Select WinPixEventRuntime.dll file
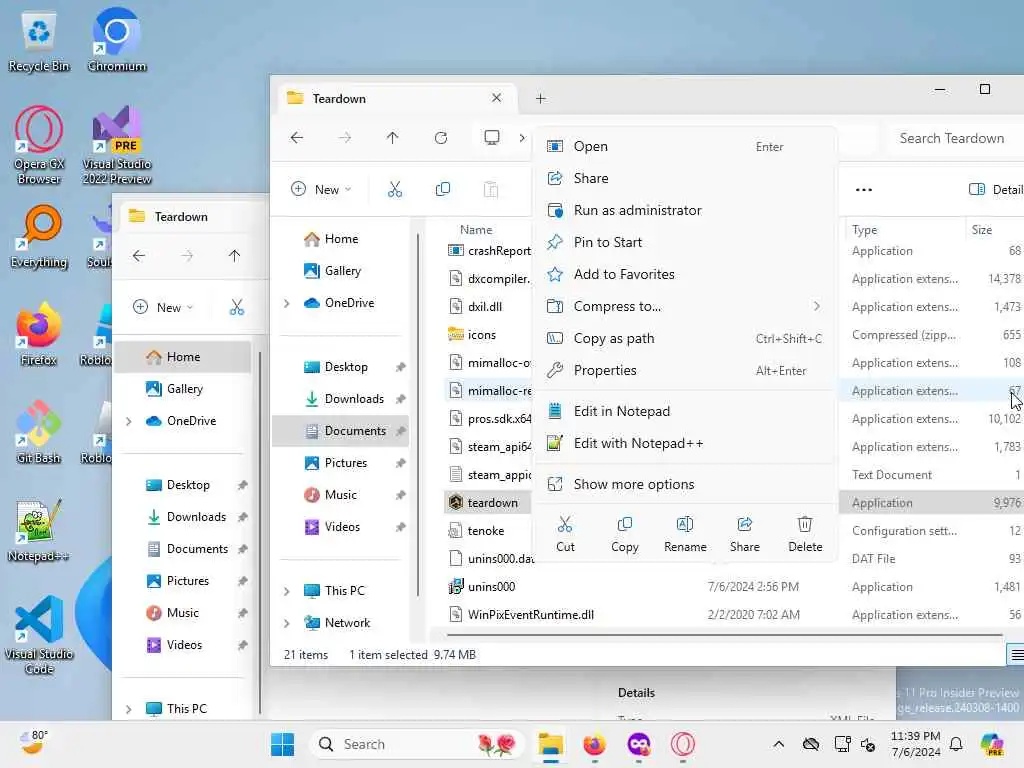This screenshot has width=1024, height=768. 530,615
